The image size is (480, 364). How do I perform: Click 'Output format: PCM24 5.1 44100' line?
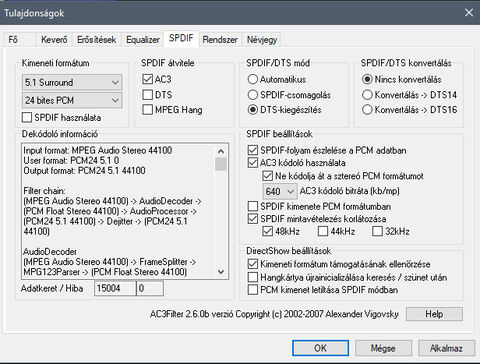(84, 171)
